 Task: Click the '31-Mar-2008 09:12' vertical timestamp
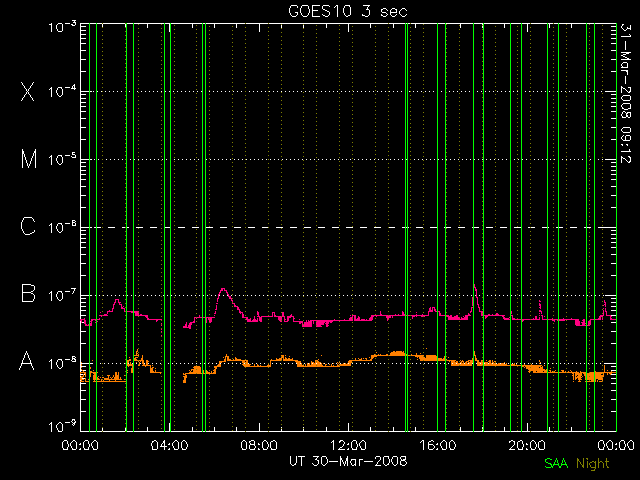(x=625, y=93)
